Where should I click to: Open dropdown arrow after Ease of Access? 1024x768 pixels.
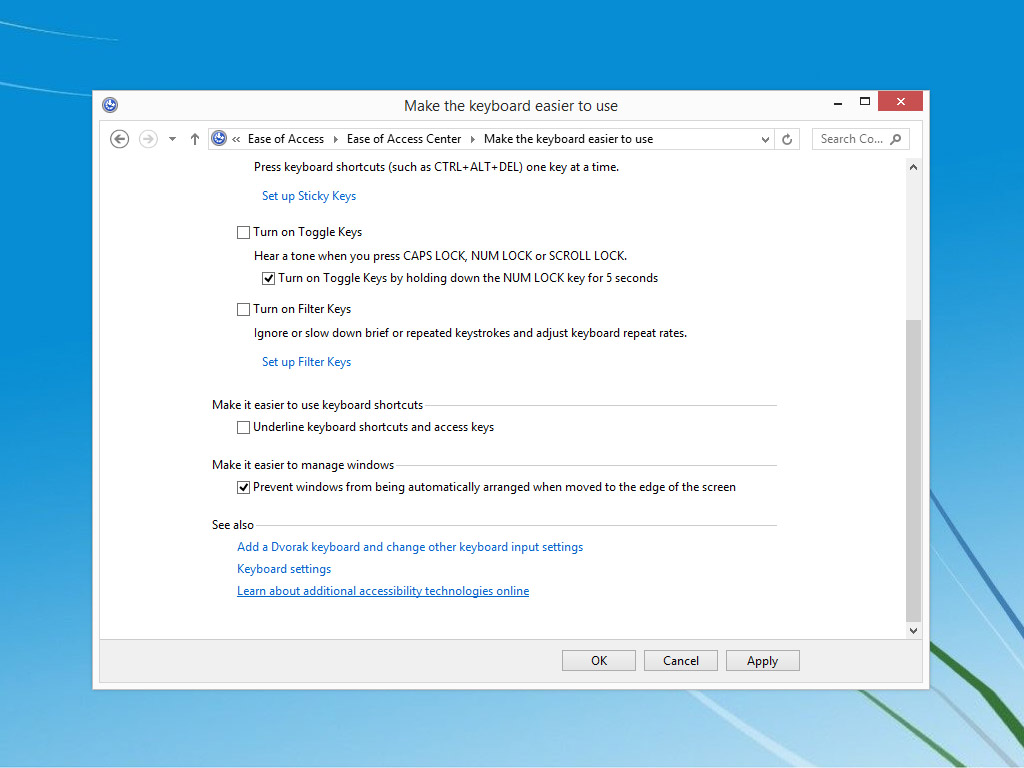click(336, 139)
